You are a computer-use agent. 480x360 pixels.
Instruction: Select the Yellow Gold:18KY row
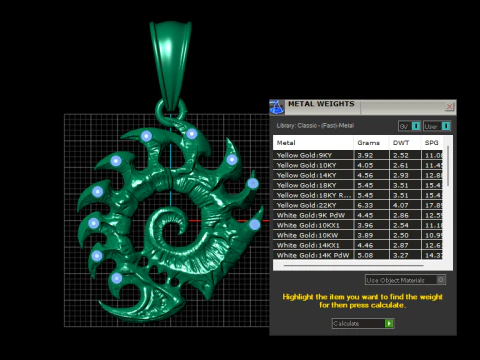[358, 185]
